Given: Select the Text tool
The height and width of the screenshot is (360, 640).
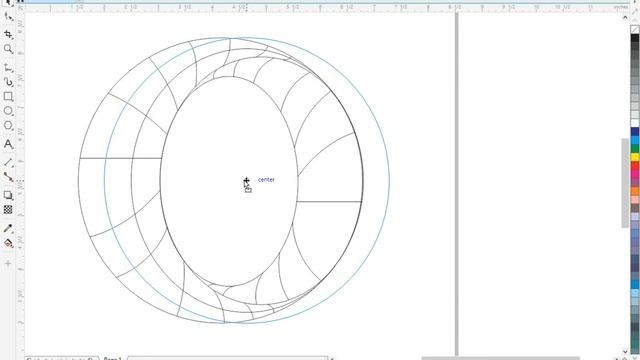Looking at the screenshot, I should pyautogui.click(x=8, y=144).
